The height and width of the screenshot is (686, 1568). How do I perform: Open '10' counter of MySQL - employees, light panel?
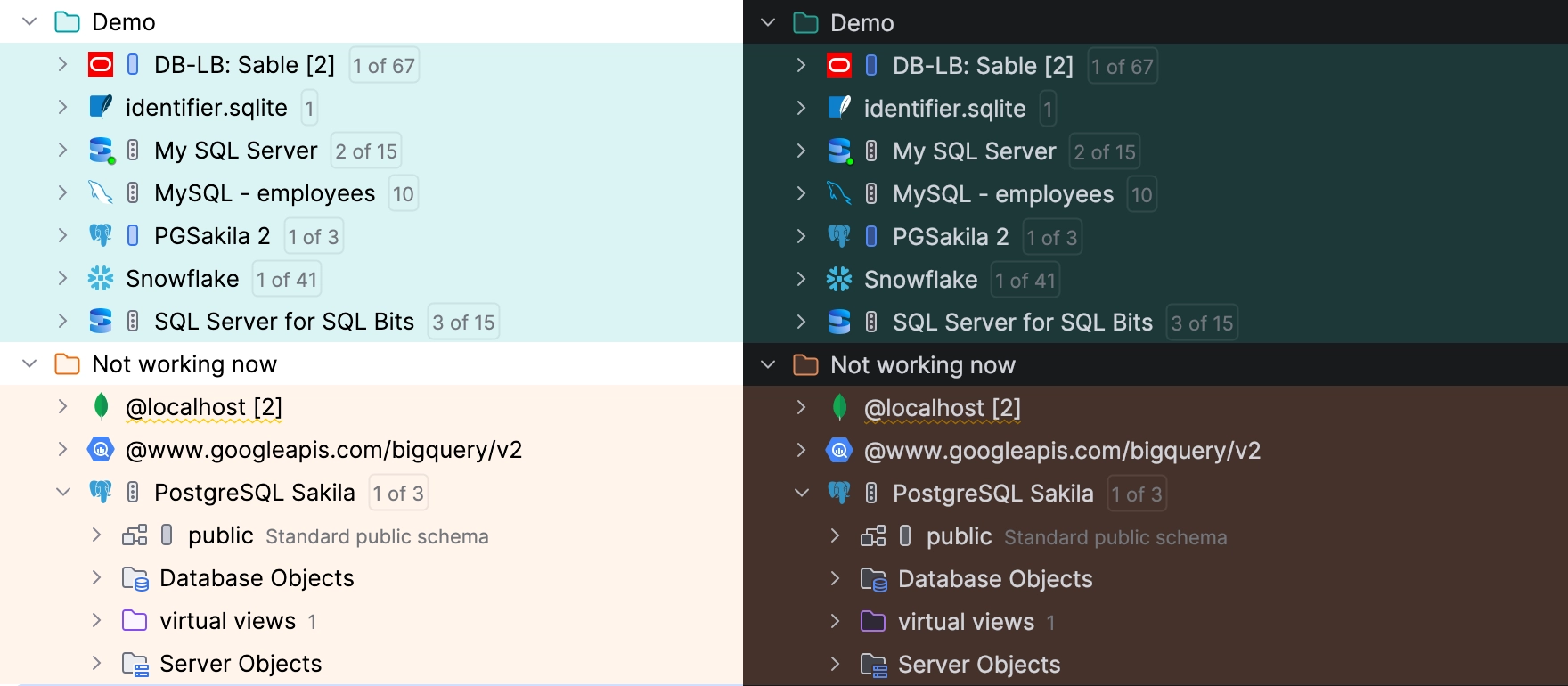coord(404,193)
